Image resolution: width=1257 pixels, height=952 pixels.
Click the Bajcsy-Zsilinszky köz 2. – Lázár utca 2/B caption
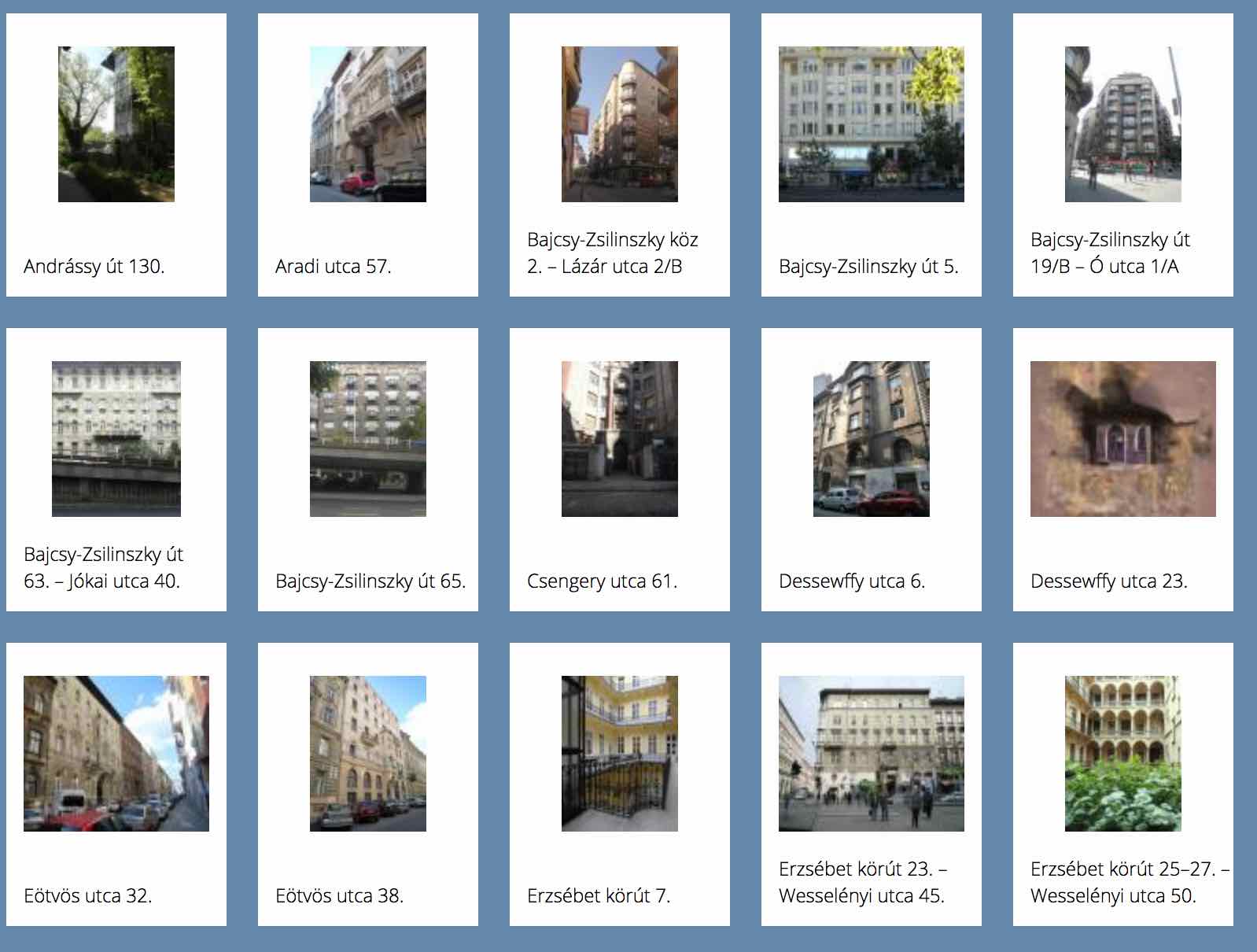click(x=613, y=253)
